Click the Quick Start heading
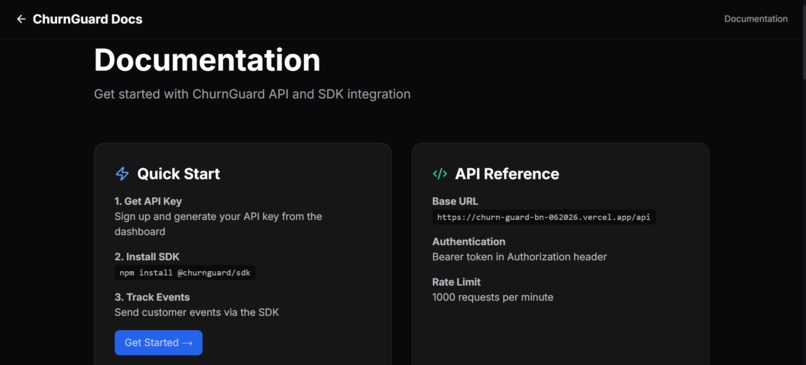 click(x=178, y=174)
